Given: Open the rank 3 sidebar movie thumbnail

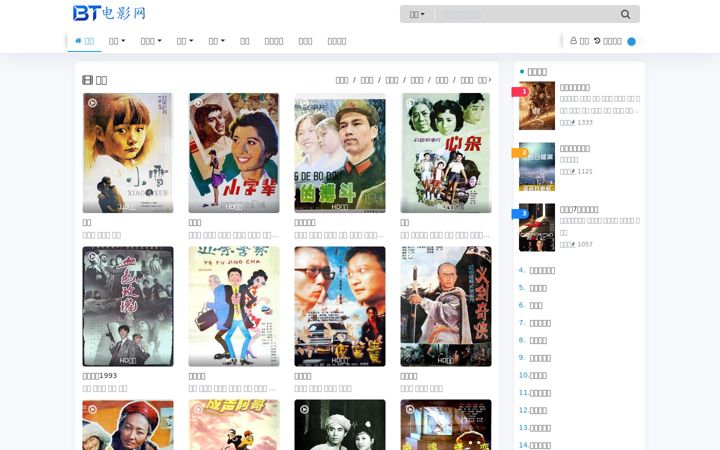Looking at the screenshot, I should [x=537, y=228].
